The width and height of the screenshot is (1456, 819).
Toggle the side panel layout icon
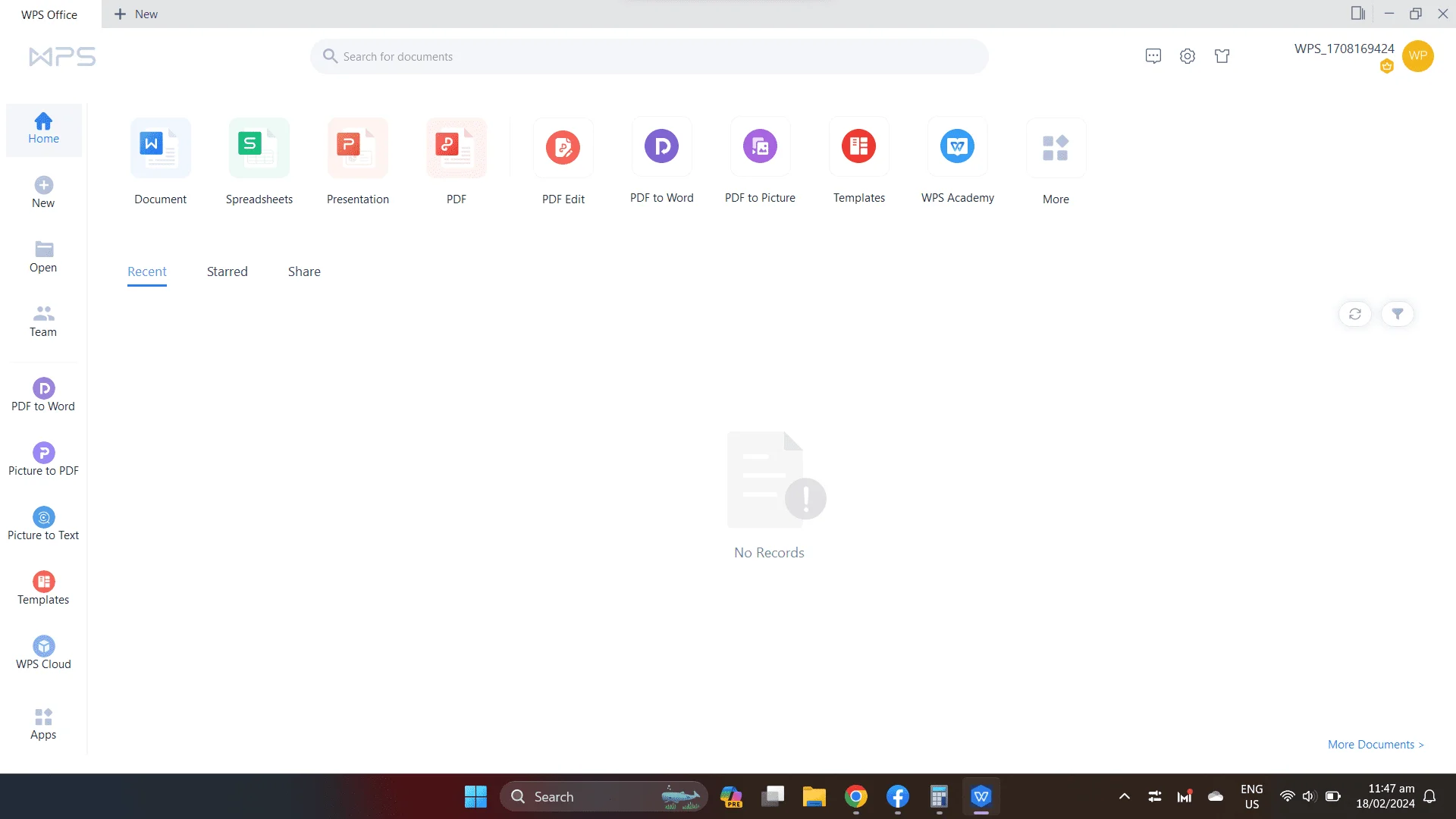pyautogui.click(x=1357, y=14)
